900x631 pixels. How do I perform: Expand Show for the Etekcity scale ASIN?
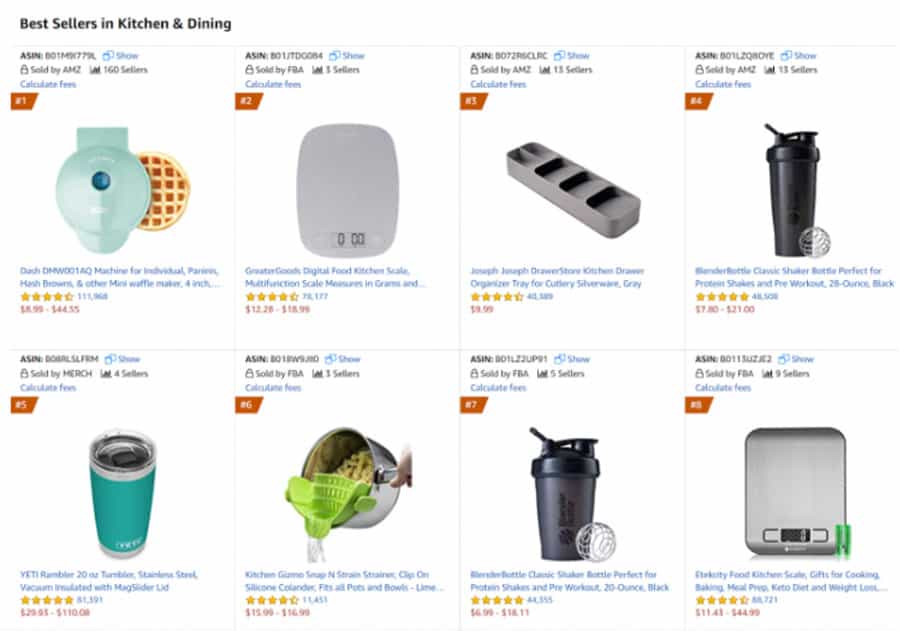[804, 359]
